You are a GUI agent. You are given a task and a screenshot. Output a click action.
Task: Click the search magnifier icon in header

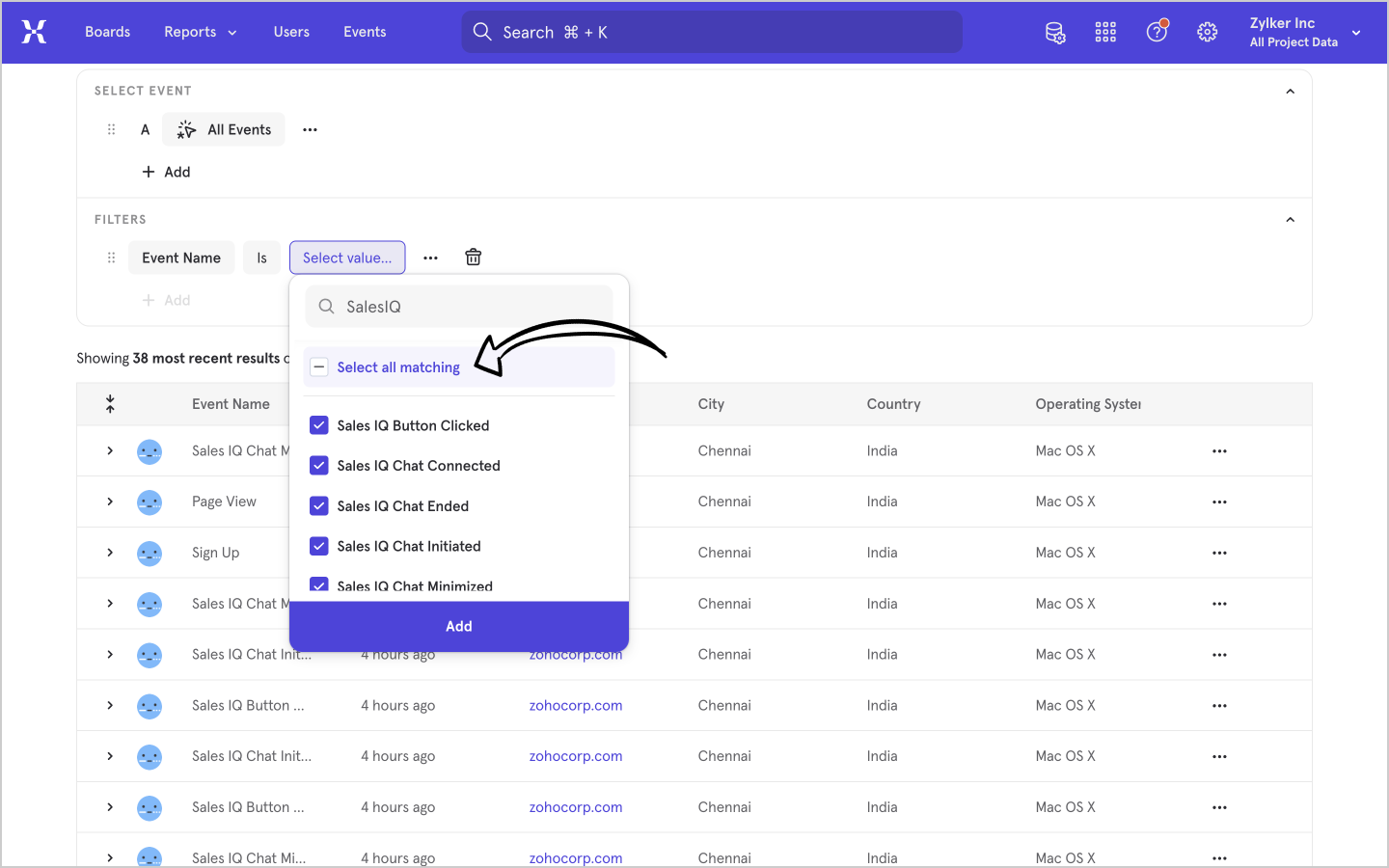pos(482,32)
